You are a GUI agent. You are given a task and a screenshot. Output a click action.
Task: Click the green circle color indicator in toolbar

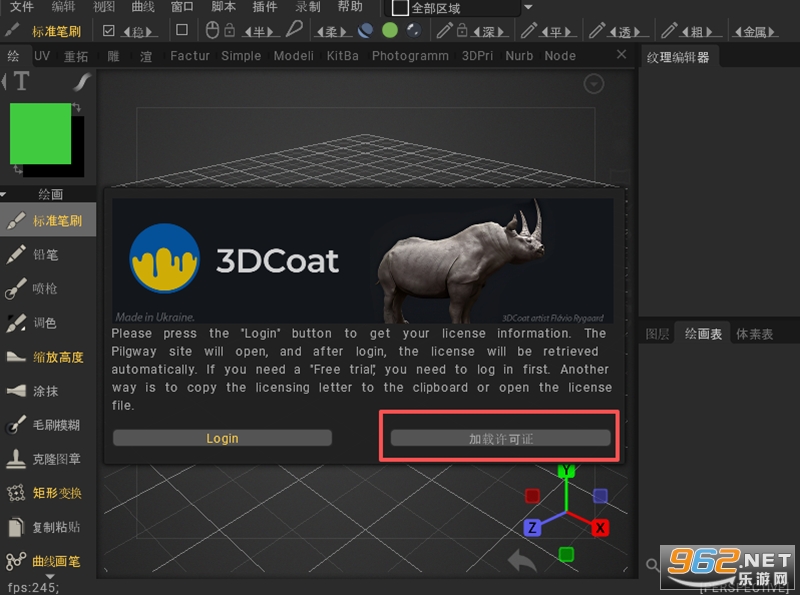click(x=390, y=31)
